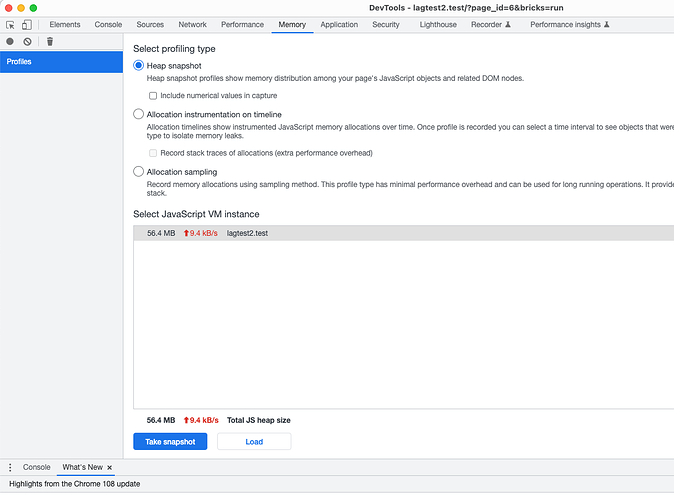Image resolution: width=674 pixels, height=500 pixels.
Task: Switch to the Console tab in the drawer
Action: pyautogui.click(x=37, y=467)
